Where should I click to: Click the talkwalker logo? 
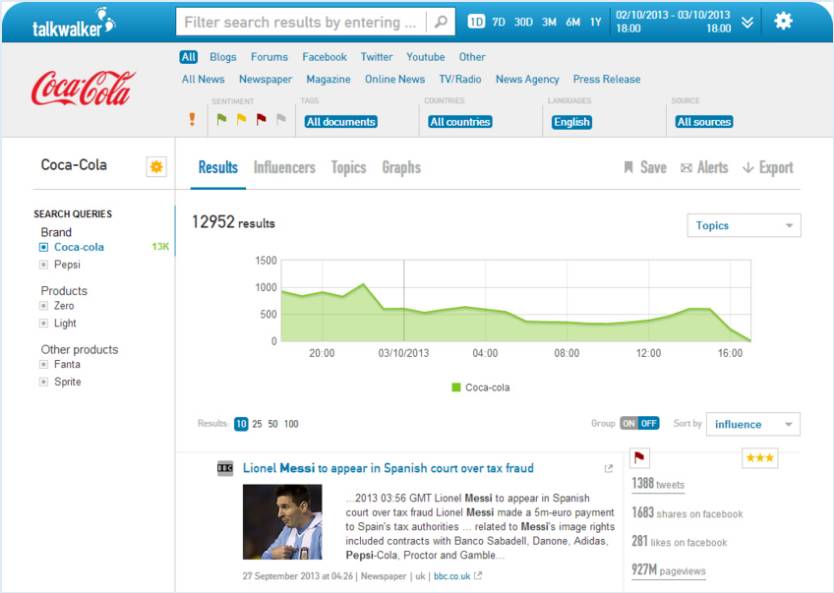pyautogui.click(x=73, y=22)
